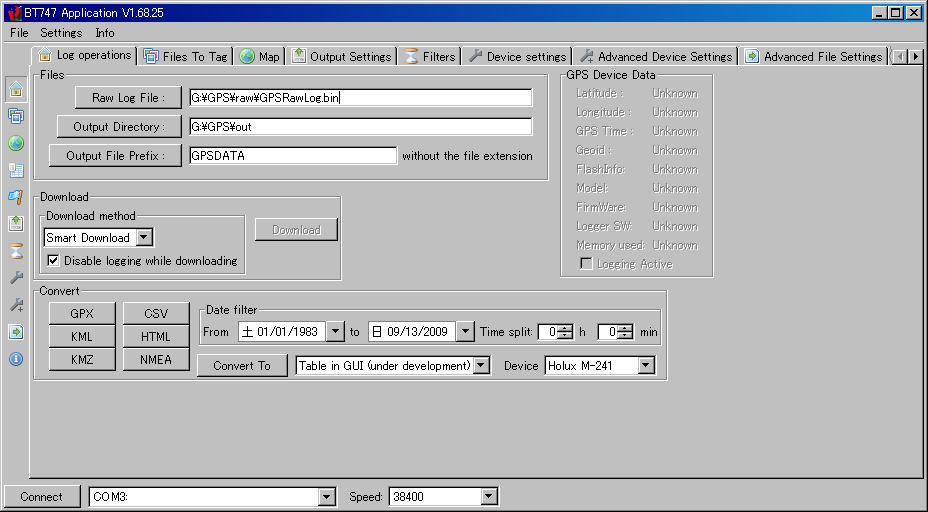Click the home icon in left sidebar

coord(16,89)
